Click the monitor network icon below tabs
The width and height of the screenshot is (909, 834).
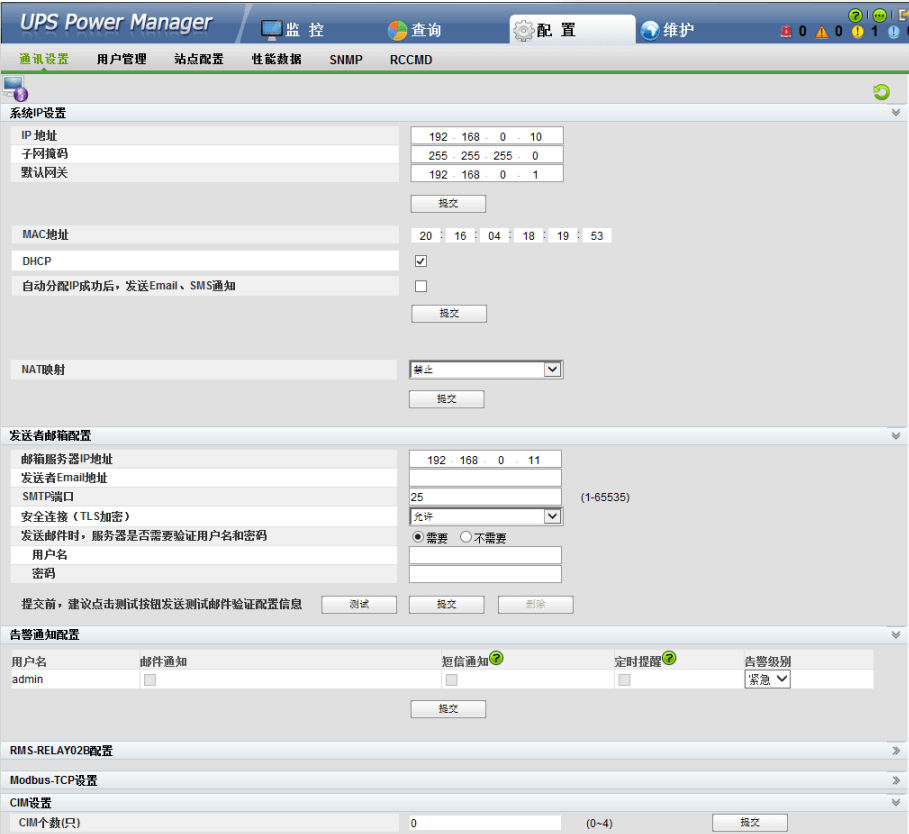pyautogui.click(x=15, y=87)
